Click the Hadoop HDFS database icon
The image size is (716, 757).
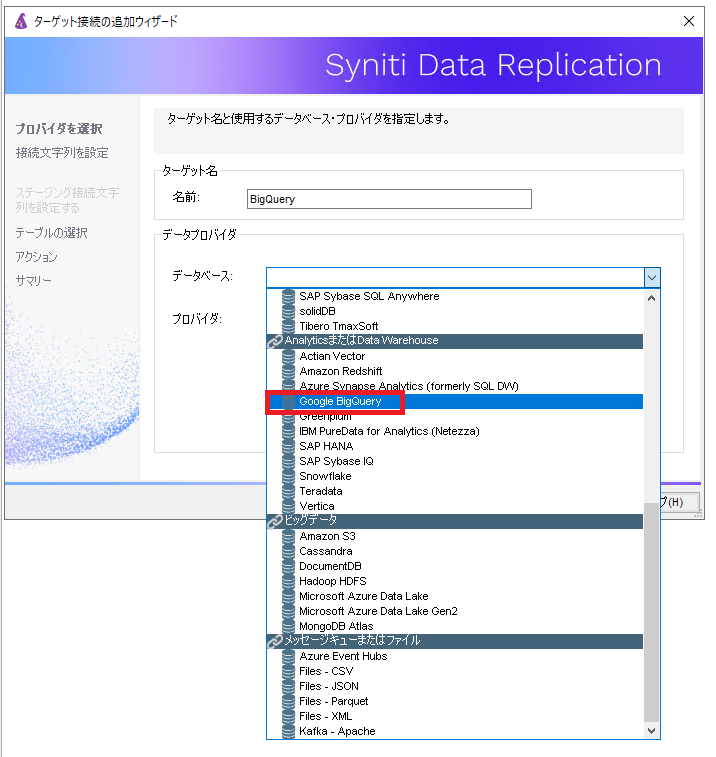pyautogui.click(x=288, y=581)
